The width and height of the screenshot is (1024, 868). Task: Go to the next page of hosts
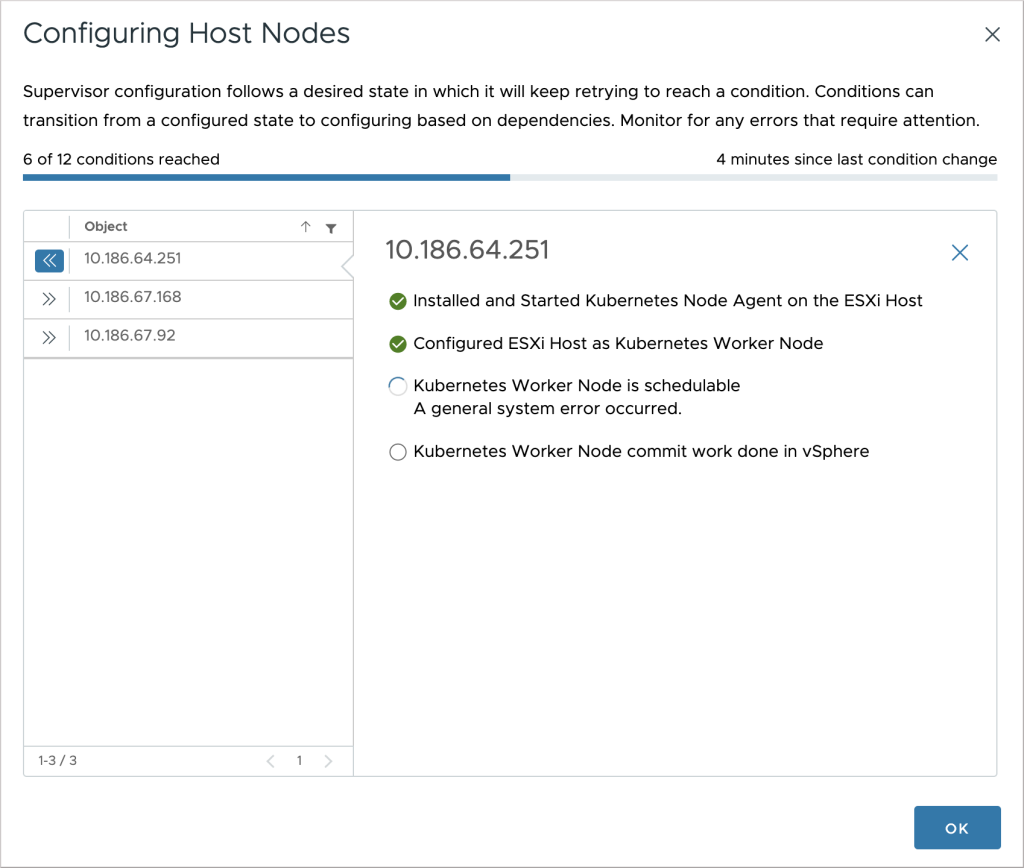point(328,761)
